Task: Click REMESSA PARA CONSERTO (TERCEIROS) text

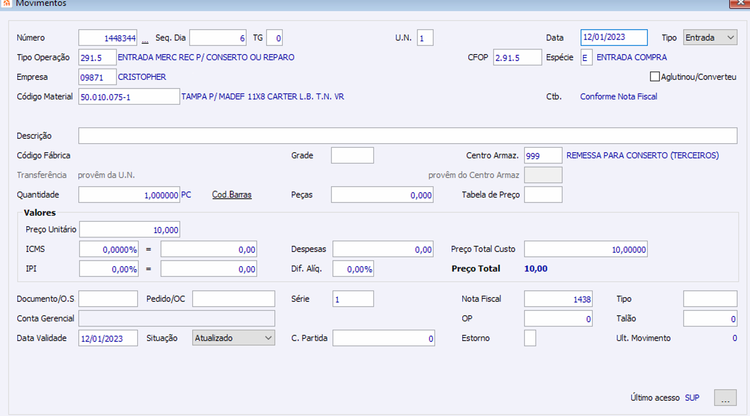Action: [x=642, y=155]
